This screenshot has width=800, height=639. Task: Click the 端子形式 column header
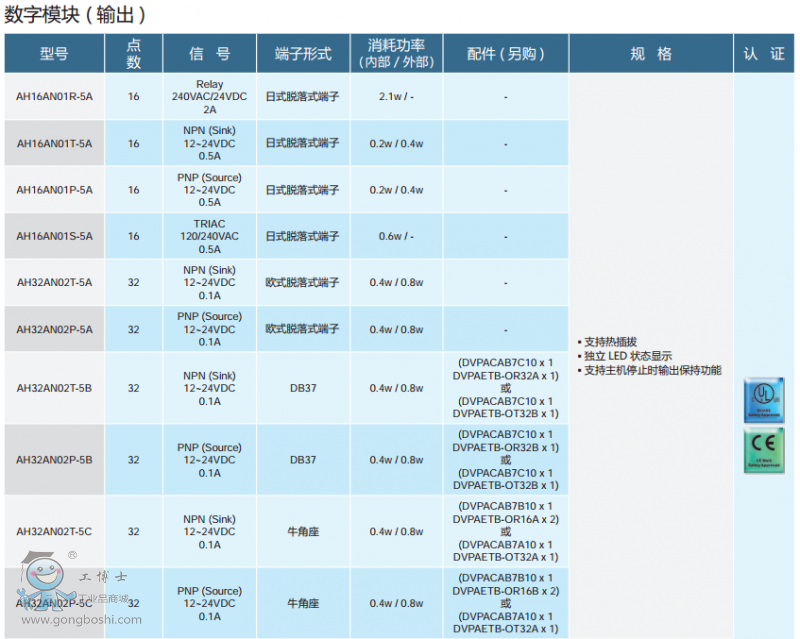pos(302,54)
